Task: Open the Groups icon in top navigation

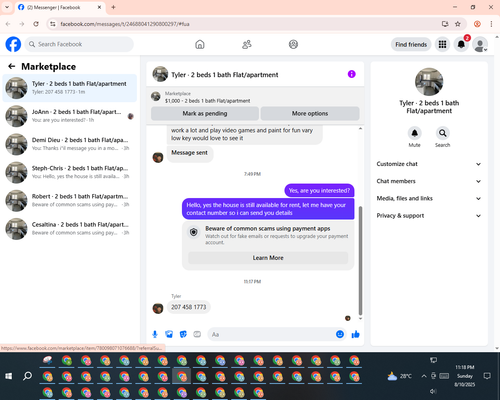Action: [x=293, y=44]
